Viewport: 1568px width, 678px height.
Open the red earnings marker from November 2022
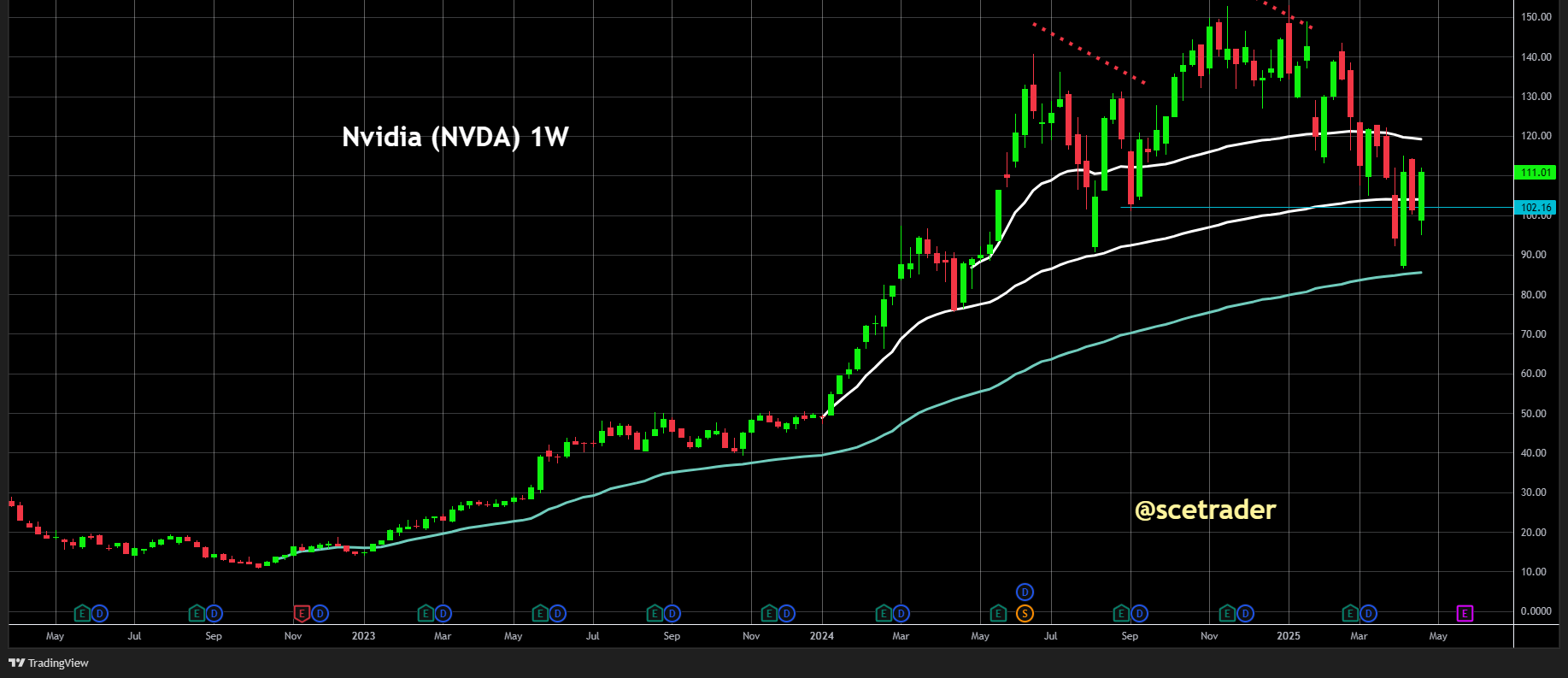click(x=302, y=613)
